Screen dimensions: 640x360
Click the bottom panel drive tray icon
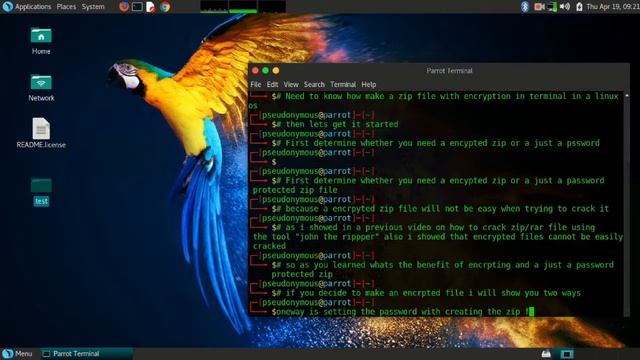pyautogui.click(x=546, y=353)
